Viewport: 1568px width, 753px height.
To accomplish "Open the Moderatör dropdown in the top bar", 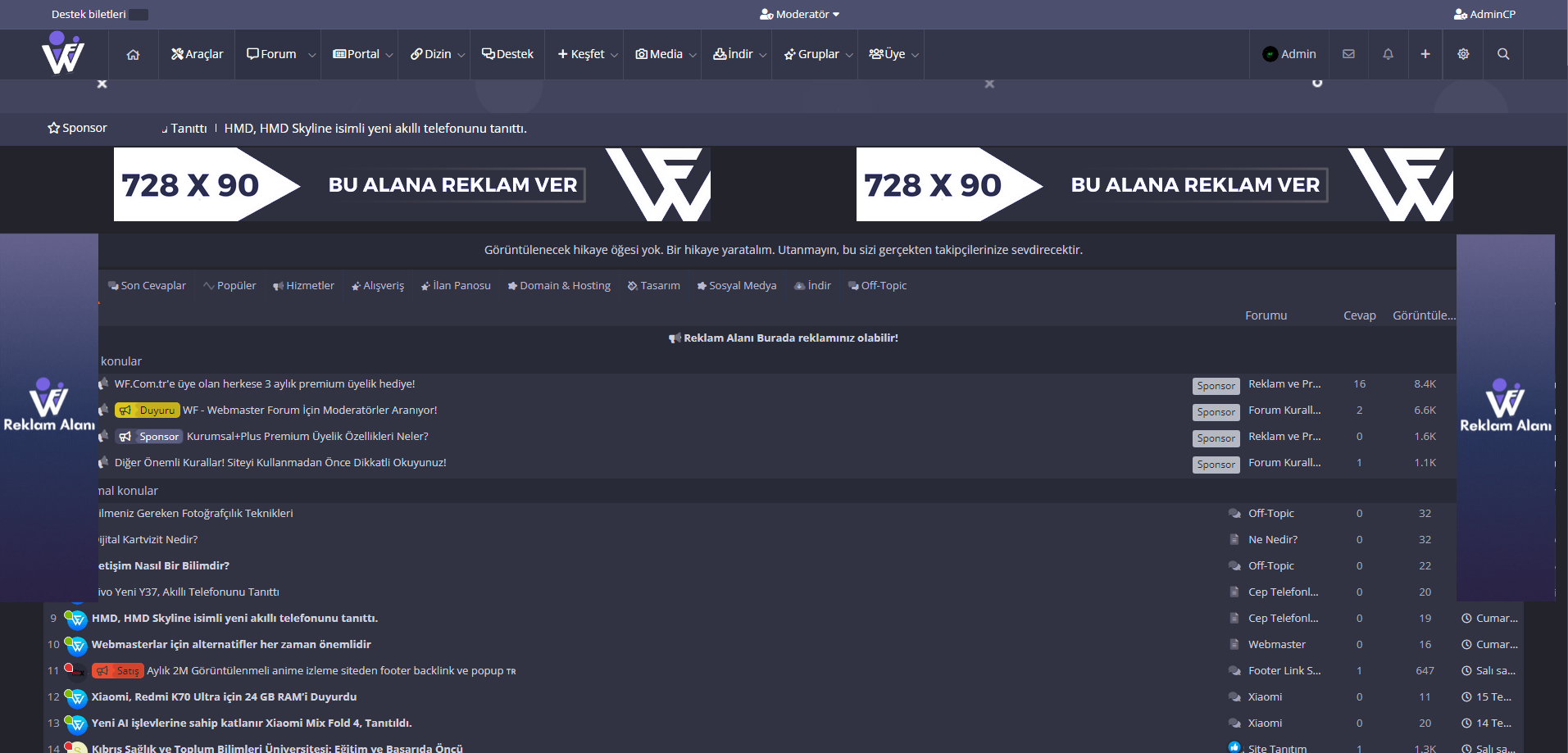I will click(799, 14).
